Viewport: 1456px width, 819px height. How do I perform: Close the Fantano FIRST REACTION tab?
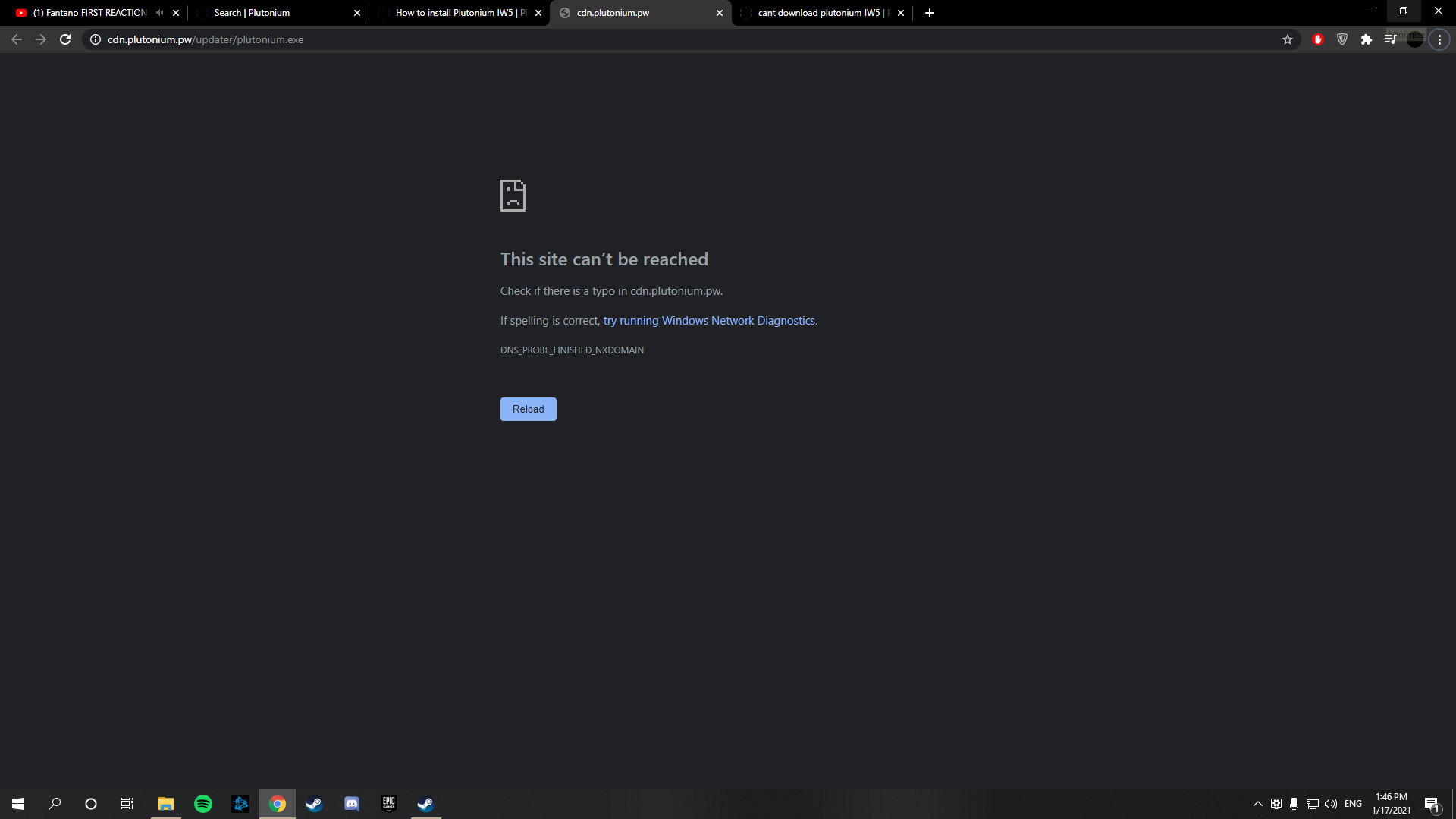click(176, 13)
